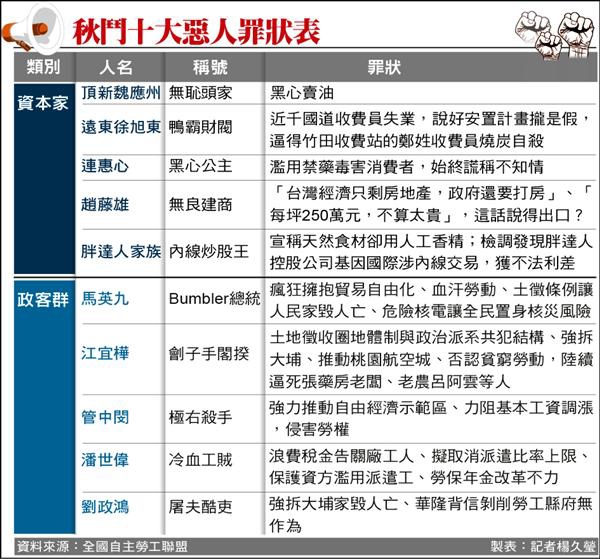This screenshot has width=600, height=559.
Task: Click the title 秋鬥十大惡人罪狀表
Action: pos(196,31)
